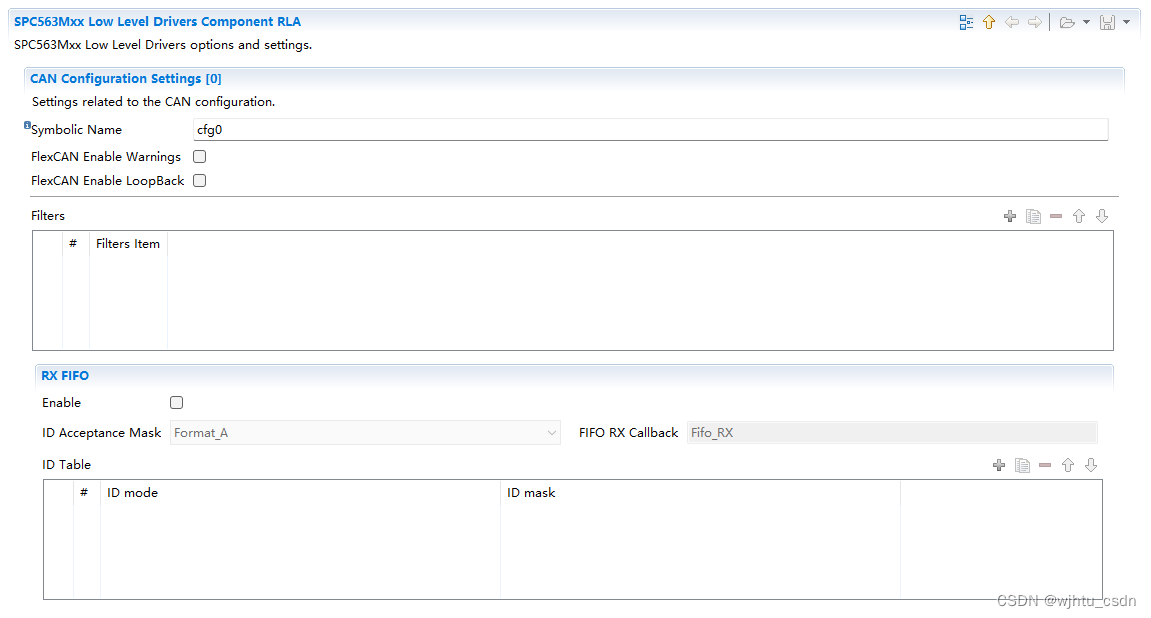
Task: Add a new row to ID Table
Action: [999, 465]
